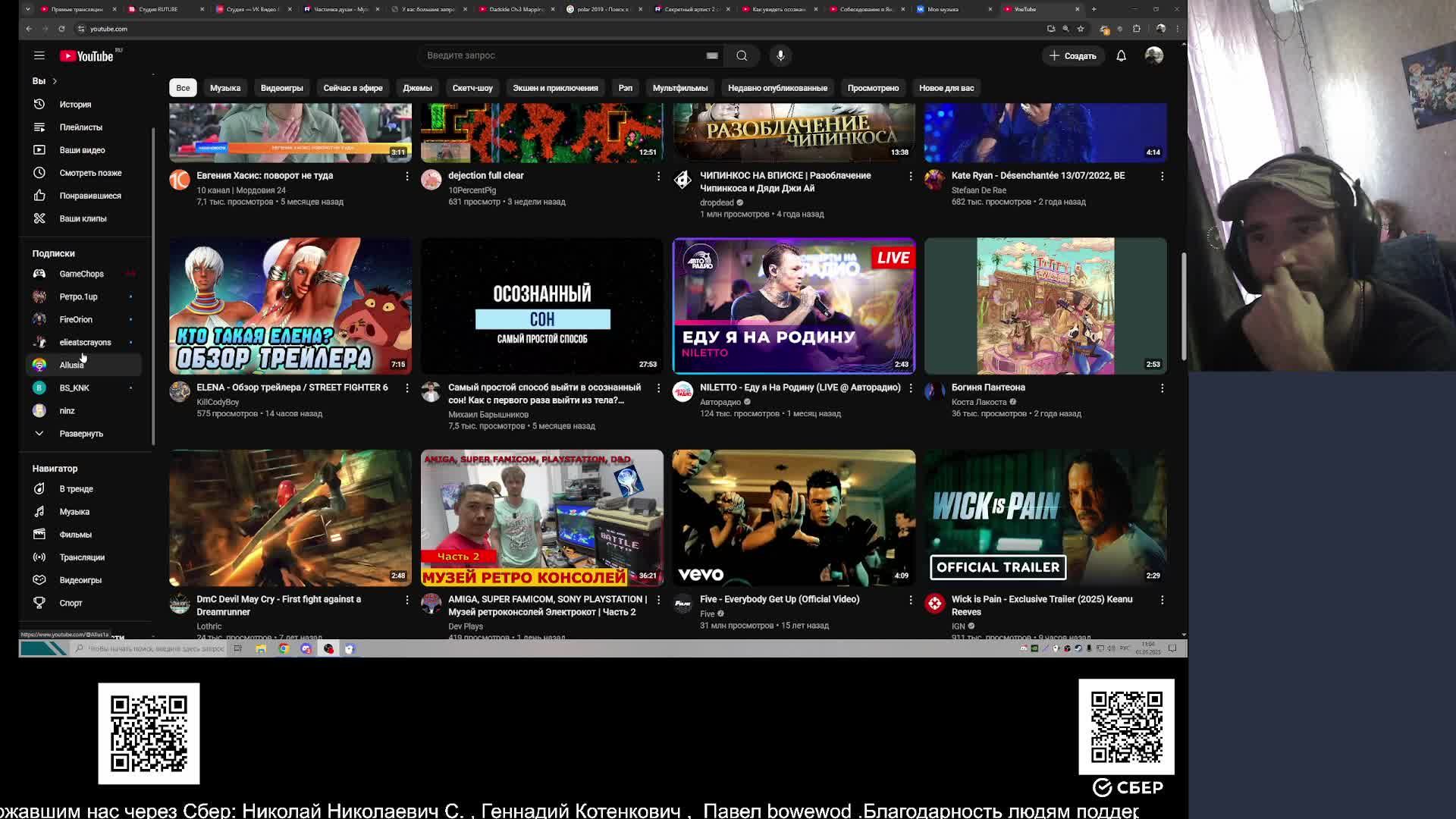
Task: Open History in the sidebar
Action: (75, 105)
